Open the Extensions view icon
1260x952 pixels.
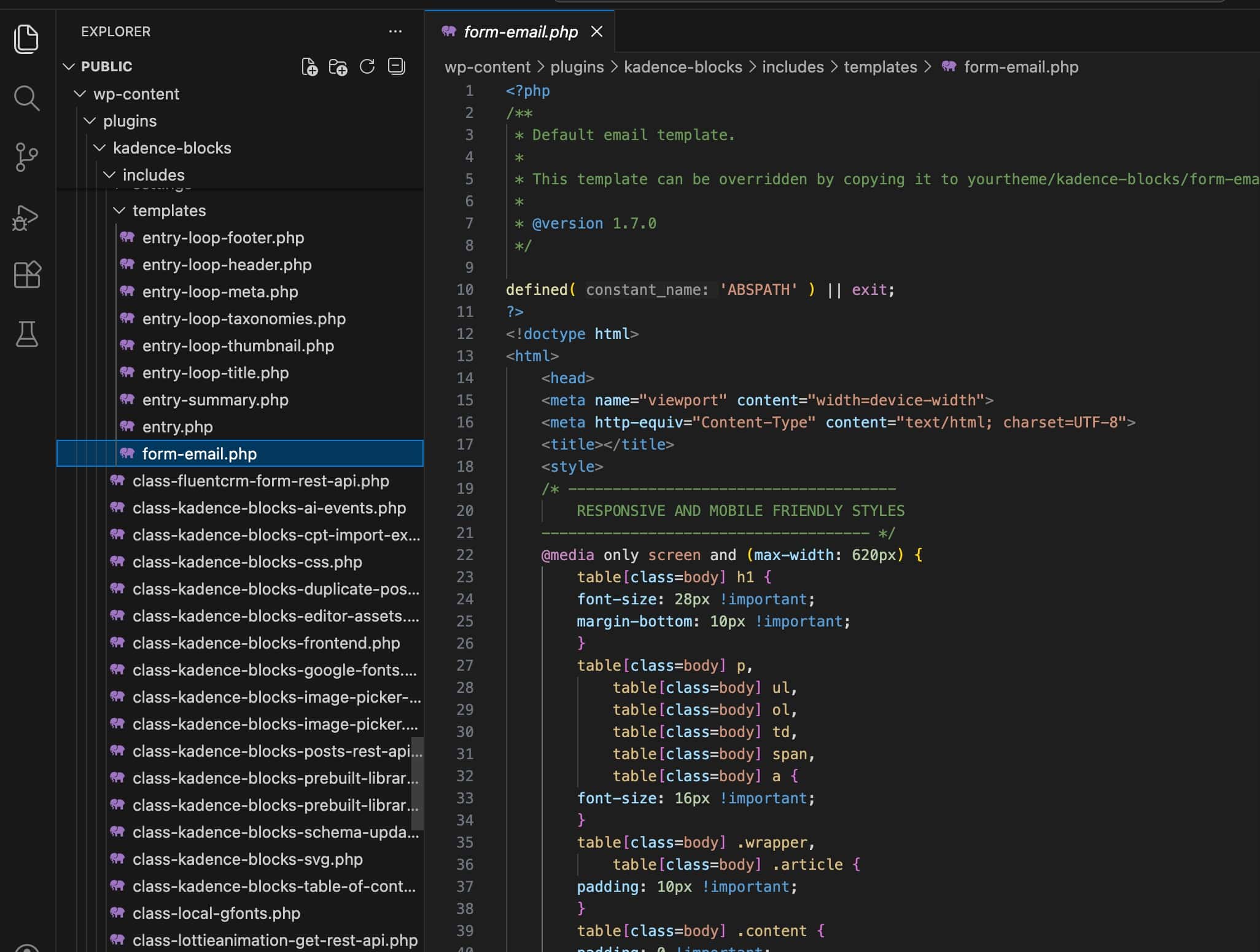[26, 275]
